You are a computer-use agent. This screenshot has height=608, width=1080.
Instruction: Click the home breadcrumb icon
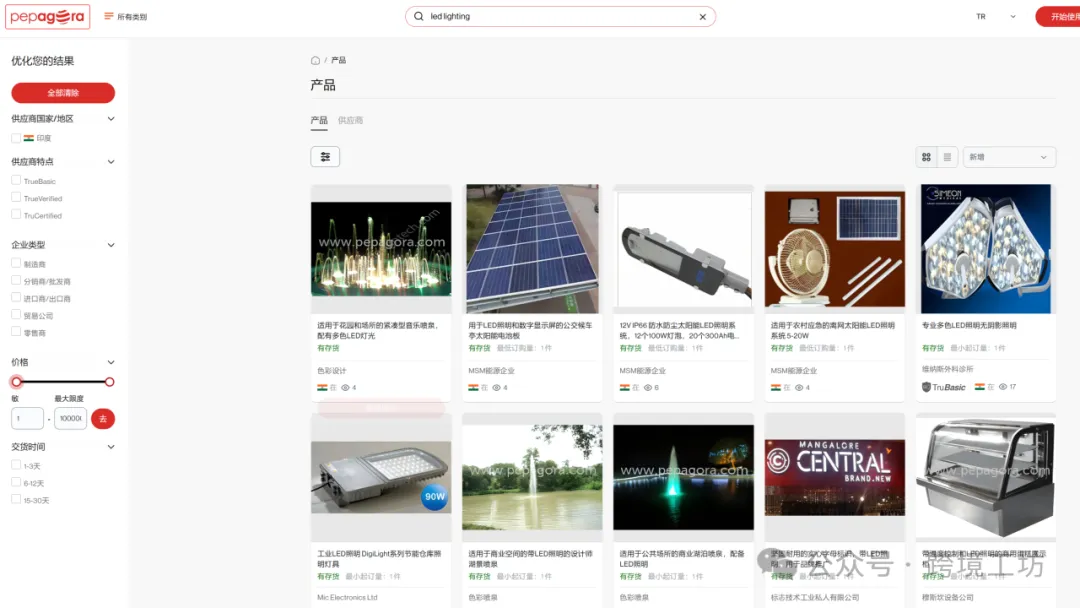point(316,61)
